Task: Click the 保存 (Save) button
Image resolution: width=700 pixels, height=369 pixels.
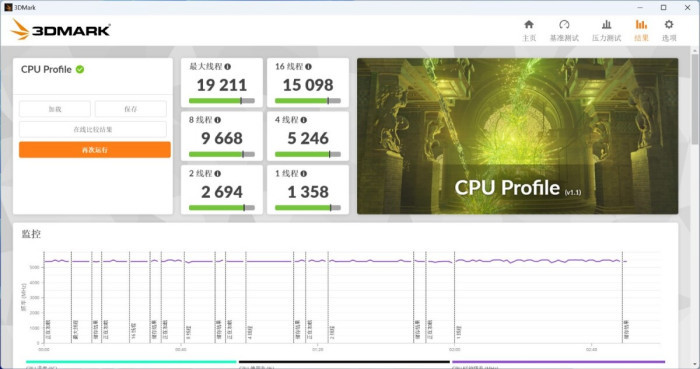Action: coord(130,109)
